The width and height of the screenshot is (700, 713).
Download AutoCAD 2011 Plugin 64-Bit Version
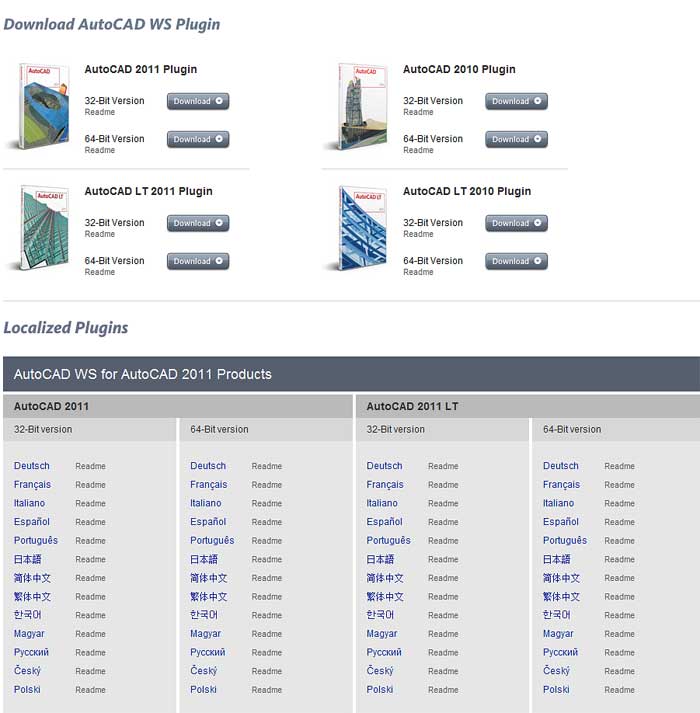198,139
